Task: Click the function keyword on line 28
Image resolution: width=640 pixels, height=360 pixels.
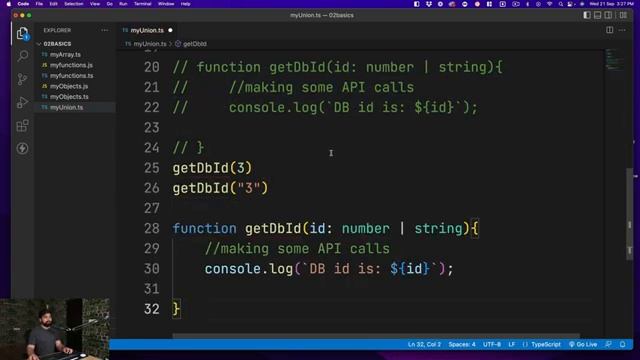Action: coord(204,228)
